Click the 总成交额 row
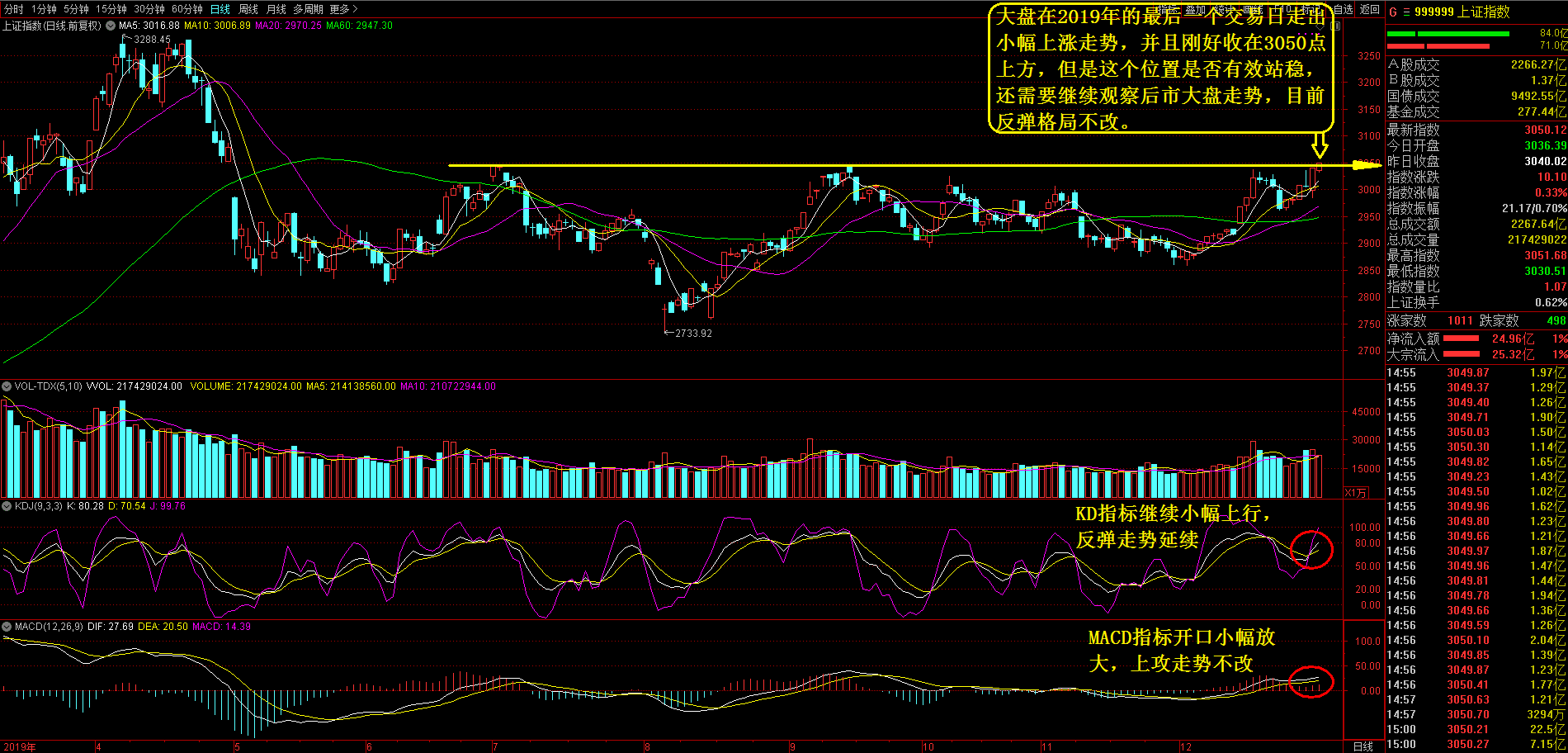This screenshot has height=753, width=1568. [x=1476, y=224]
